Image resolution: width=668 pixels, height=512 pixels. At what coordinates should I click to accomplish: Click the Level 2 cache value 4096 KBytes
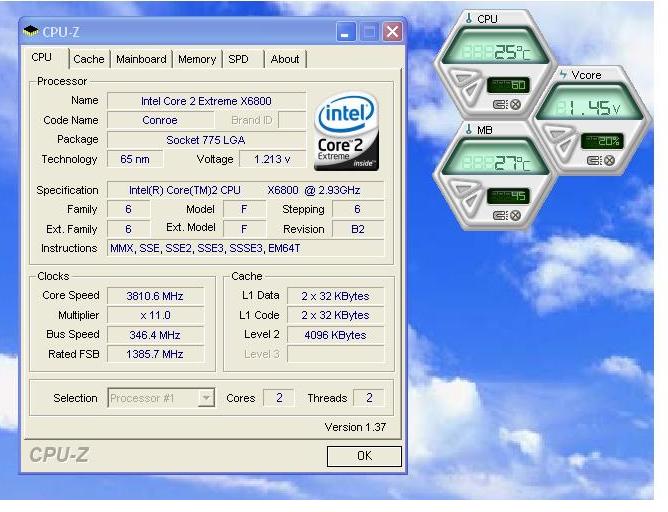[x=335, y=335]
